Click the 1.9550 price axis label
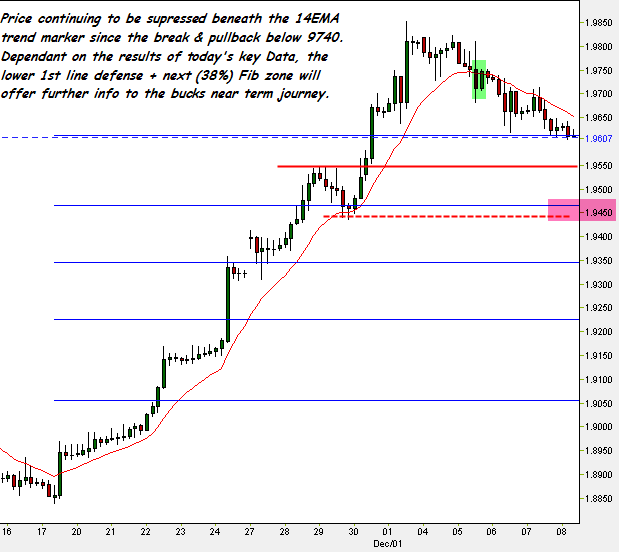This screenshot has height=552, width=619. 598,166
